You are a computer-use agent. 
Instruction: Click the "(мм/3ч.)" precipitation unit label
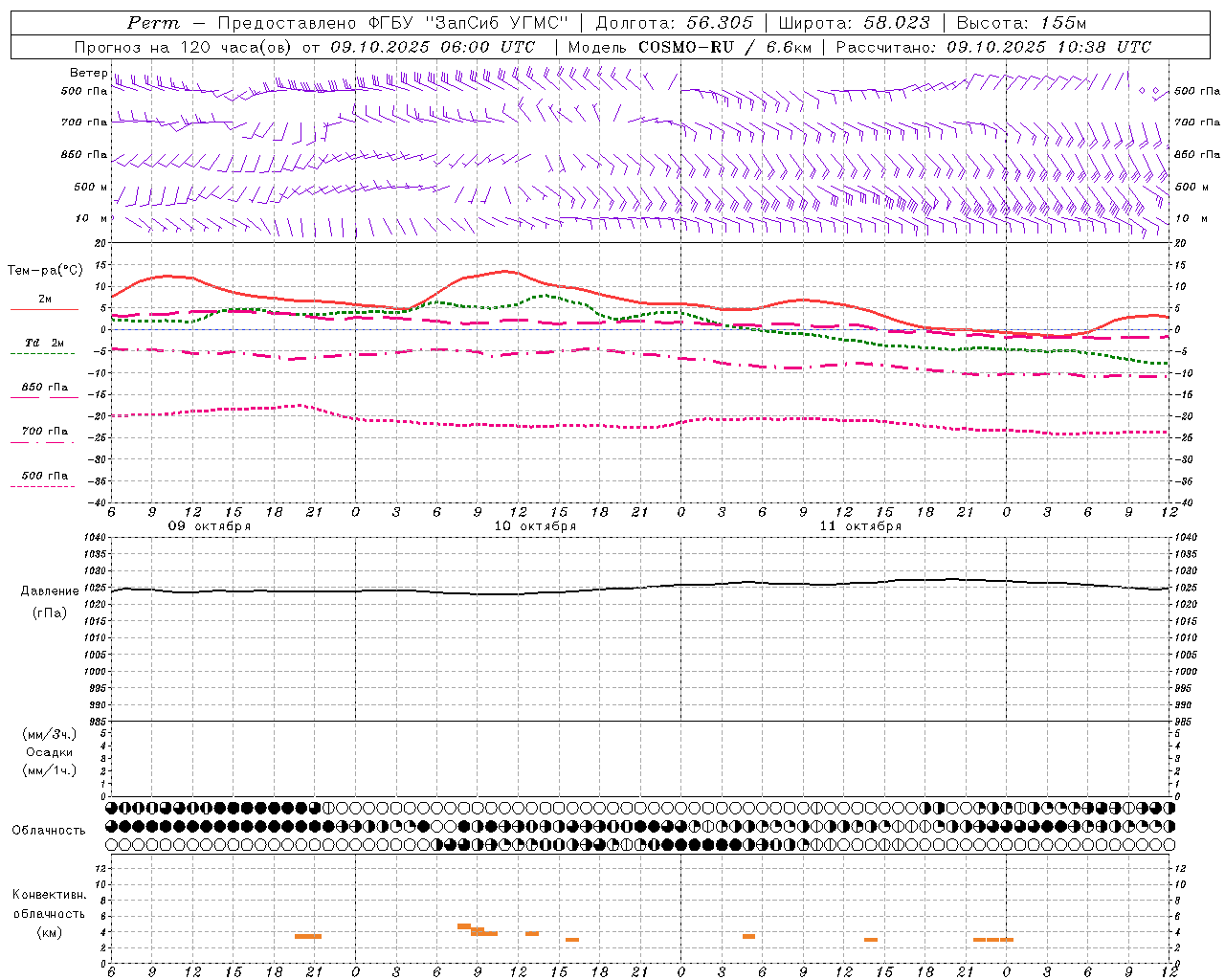pyautogui.click(x=50, y=734)
